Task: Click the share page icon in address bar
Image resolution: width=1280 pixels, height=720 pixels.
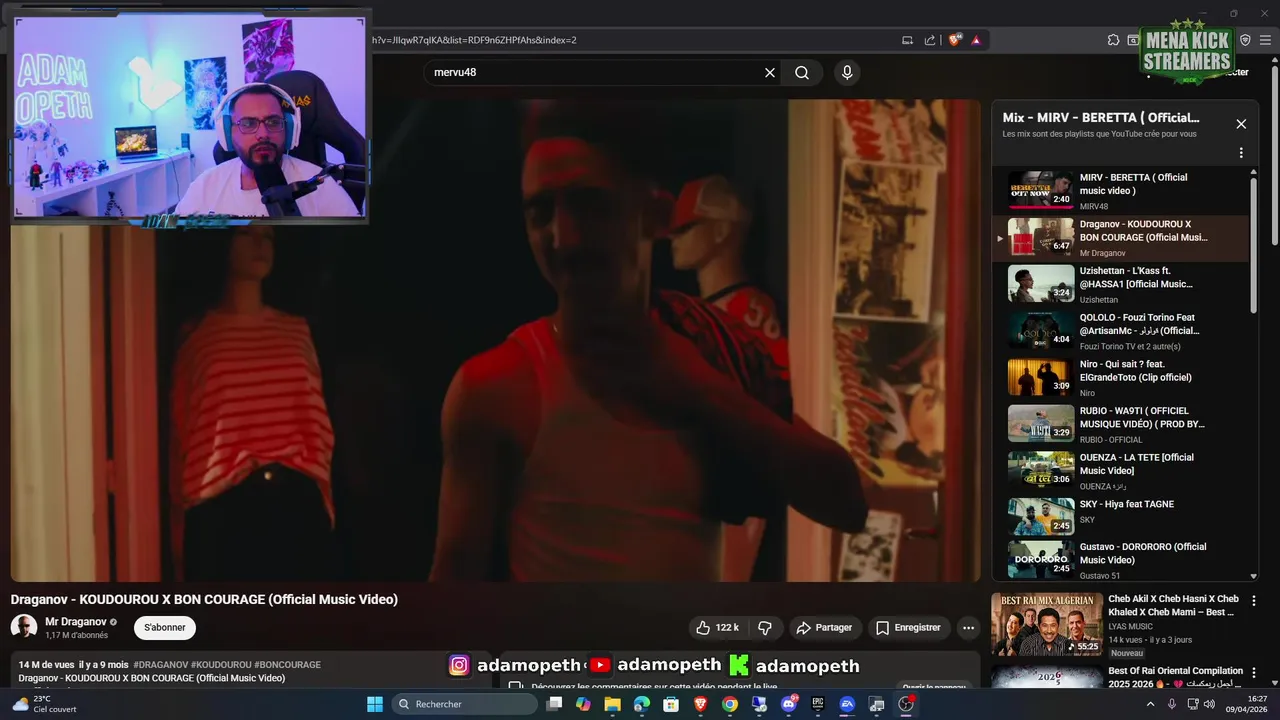Action: coord(930,40)
